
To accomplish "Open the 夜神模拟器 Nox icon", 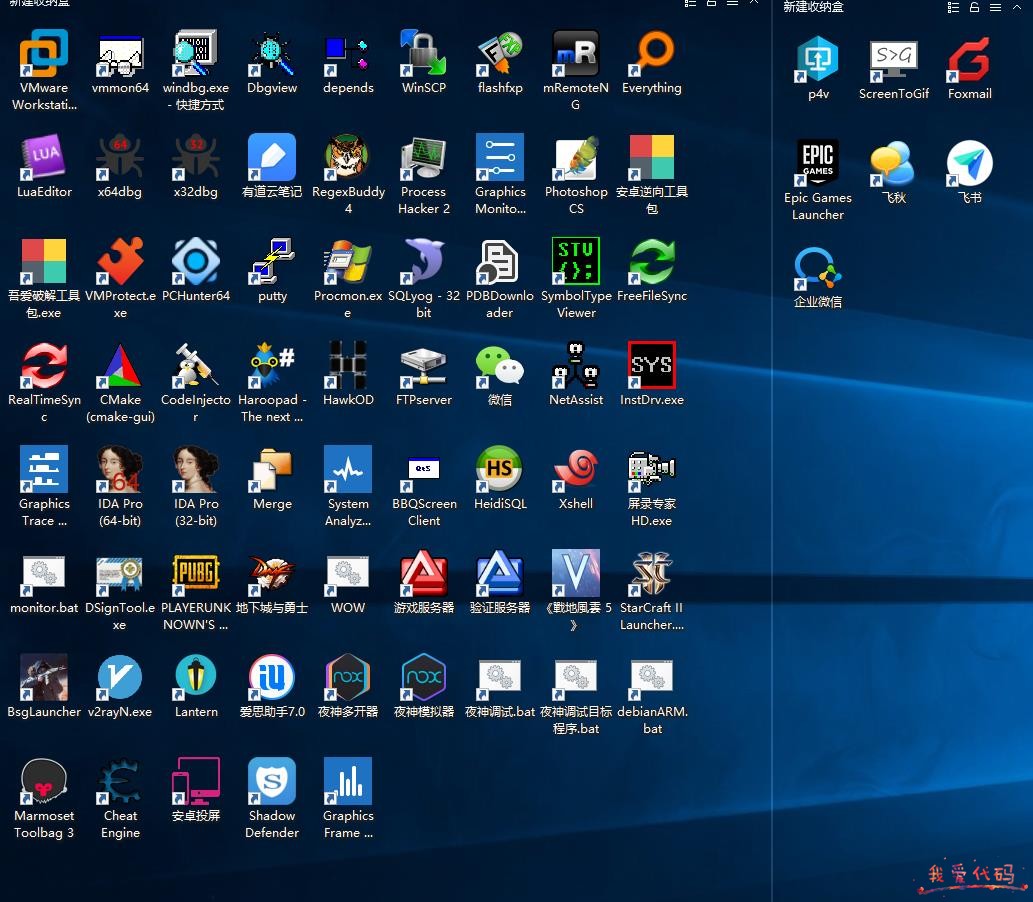I will point(424,677).
